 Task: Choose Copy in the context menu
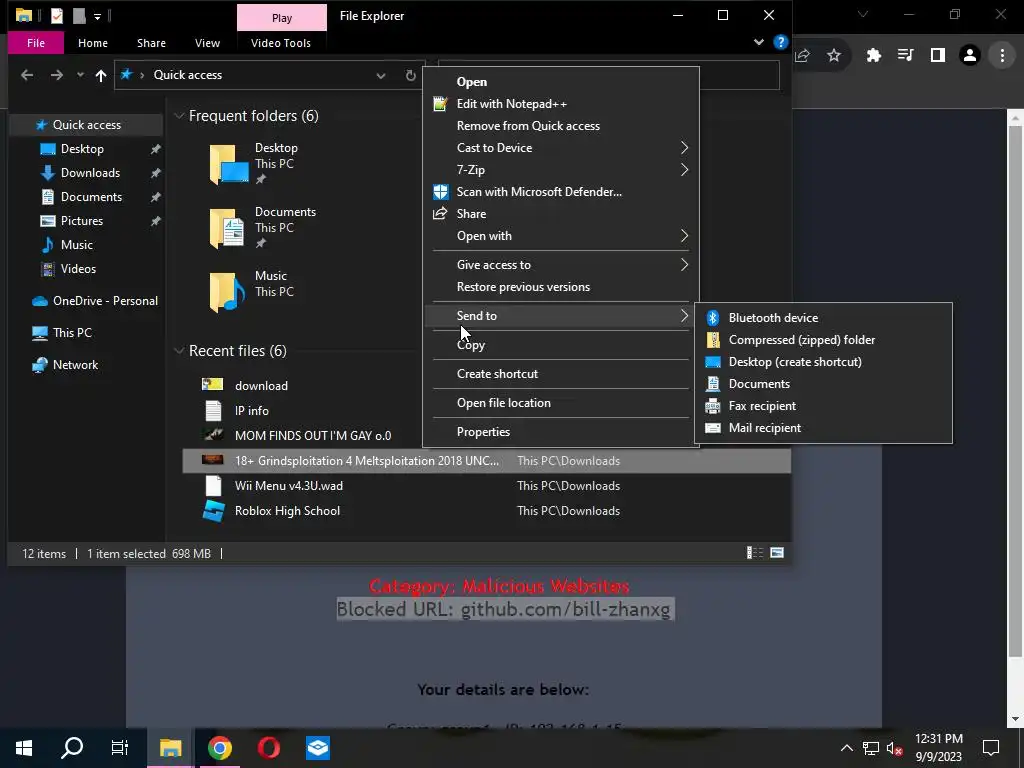tap(560, 345)
